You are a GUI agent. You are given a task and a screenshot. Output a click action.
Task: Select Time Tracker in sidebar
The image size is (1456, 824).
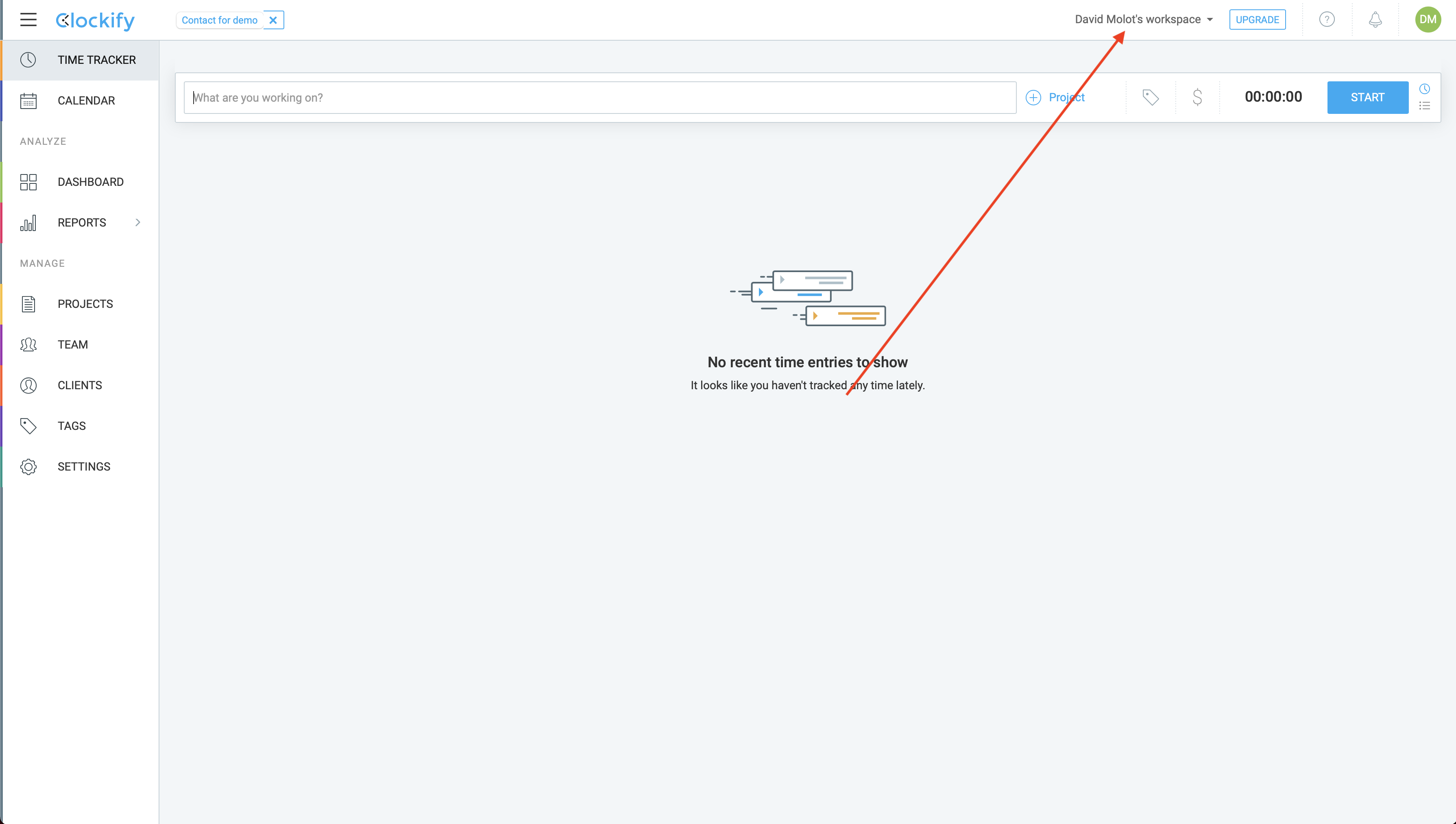(x=81, y=60)
